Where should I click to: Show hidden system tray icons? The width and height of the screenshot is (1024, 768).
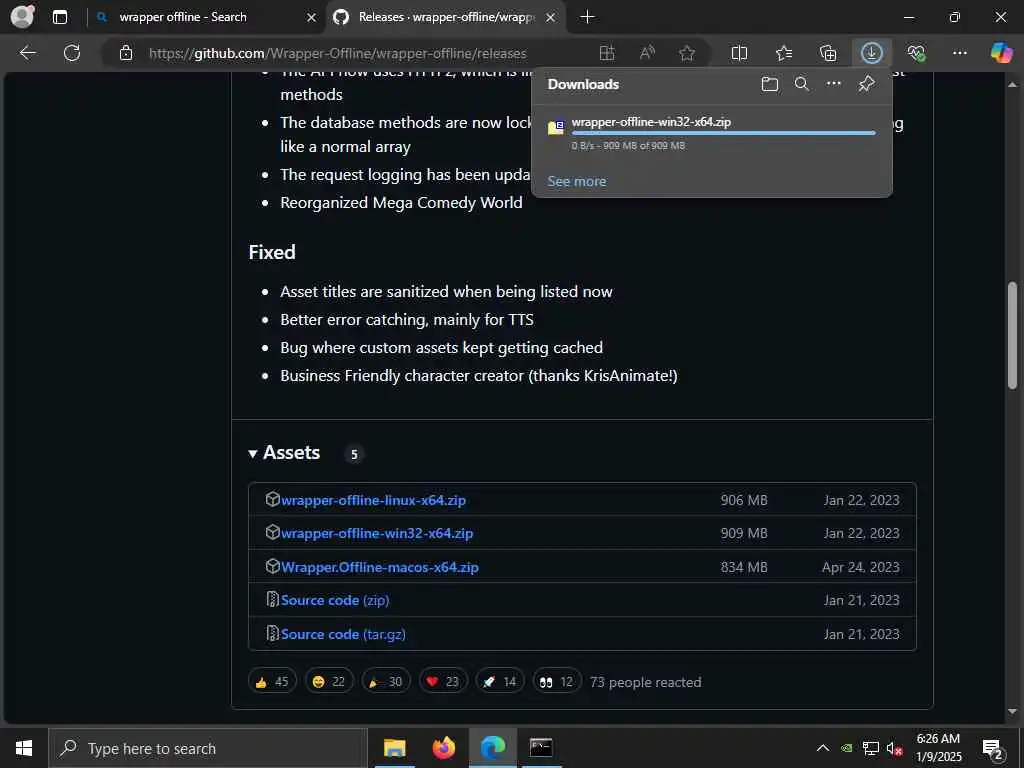(x=823, y=748)
